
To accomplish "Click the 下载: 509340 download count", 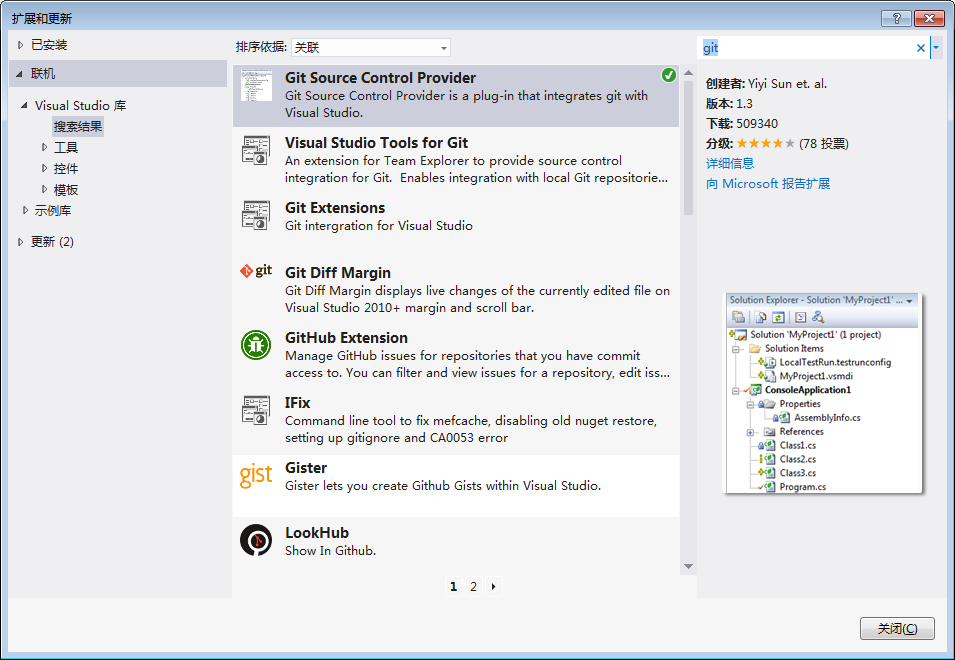I will tap(742, 124).
